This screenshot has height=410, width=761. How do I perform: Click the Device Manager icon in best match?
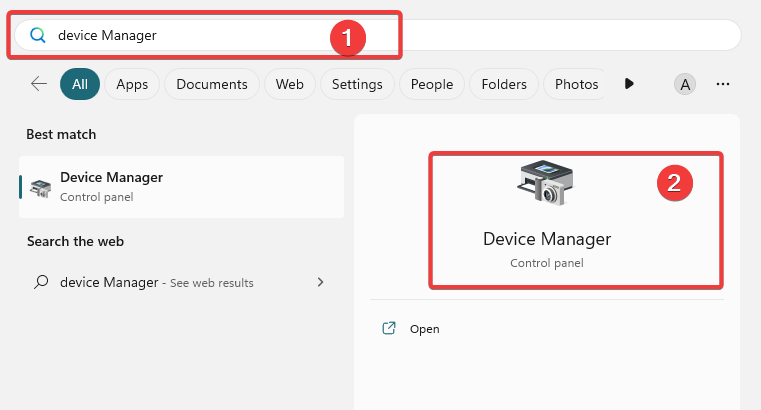41,188
